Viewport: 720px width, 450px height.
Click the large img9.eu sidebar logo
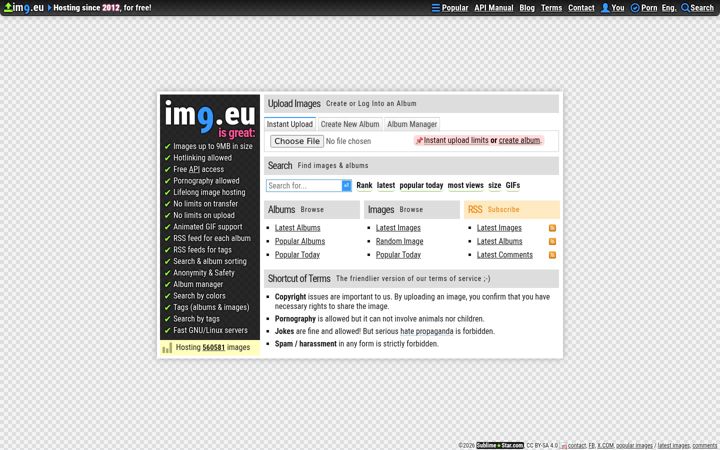pyautogui.click(x=210, y=115)
